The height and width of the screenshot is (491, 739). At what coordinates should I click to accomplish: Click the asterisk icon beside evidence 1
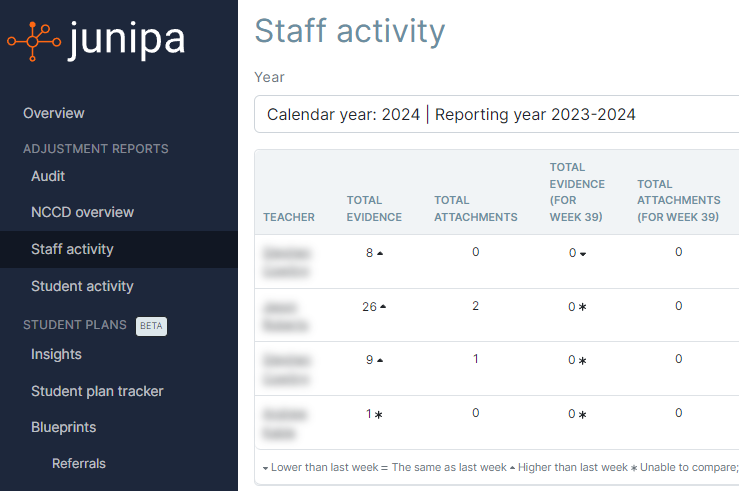(x=379, y=414)
